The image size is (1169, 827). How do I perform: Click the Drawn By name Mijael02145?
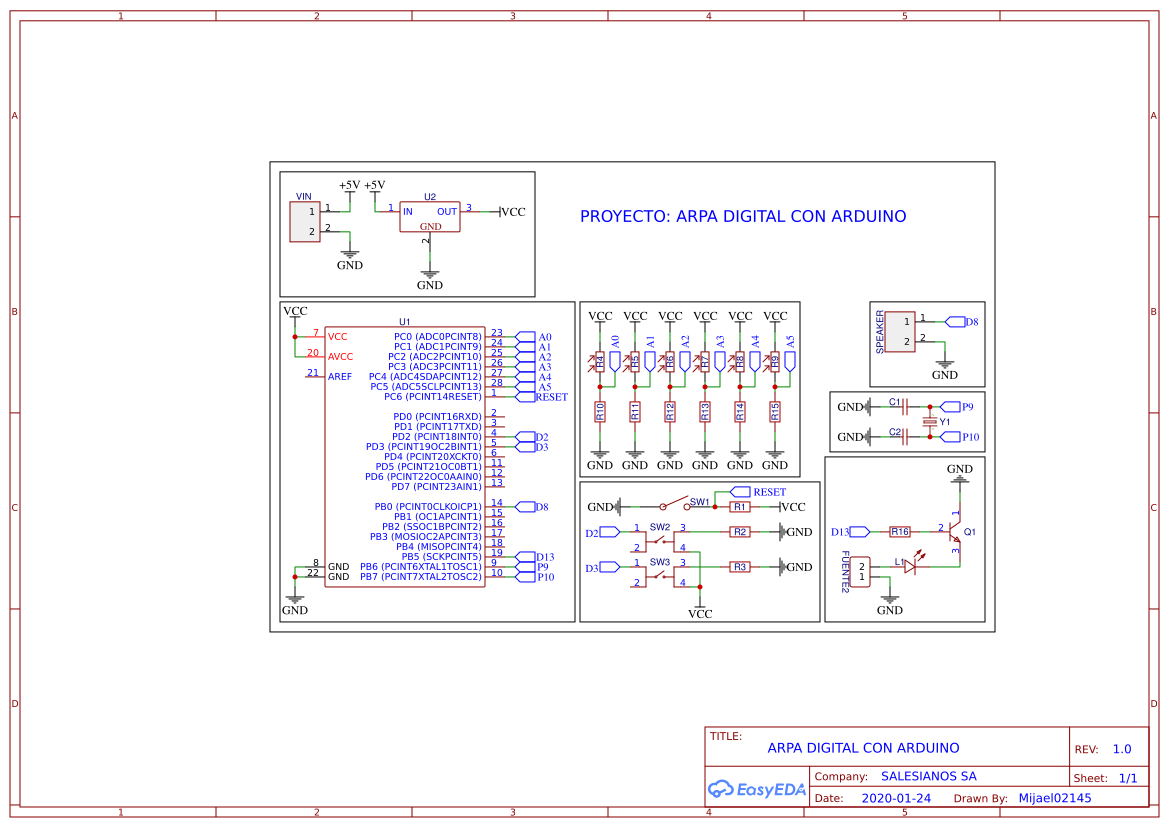(1054, 798)
